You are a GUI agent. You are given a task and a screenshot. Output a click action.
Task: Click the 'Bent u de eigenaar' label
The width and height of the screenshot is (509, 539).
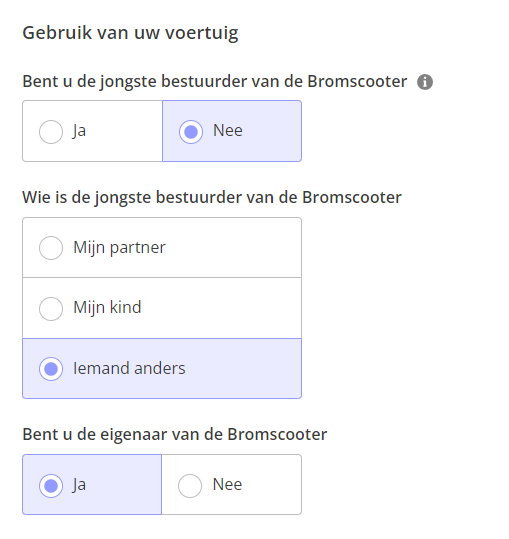coord(175,434)
